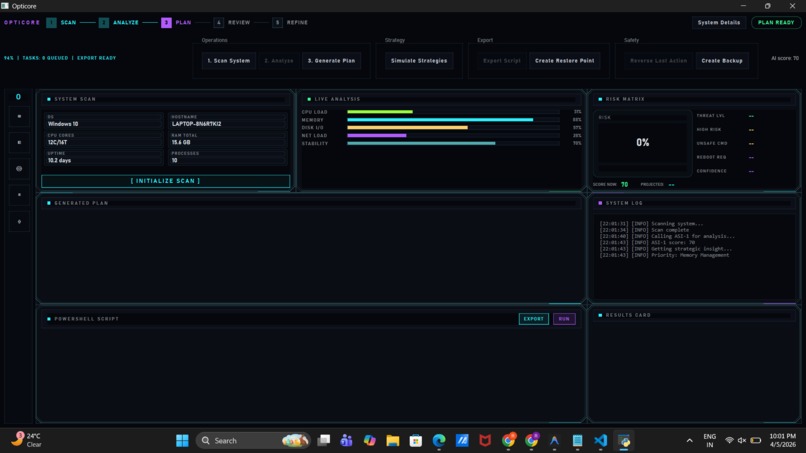
Task: Open step 5 REFINE
Action: (x=290, y=23)
